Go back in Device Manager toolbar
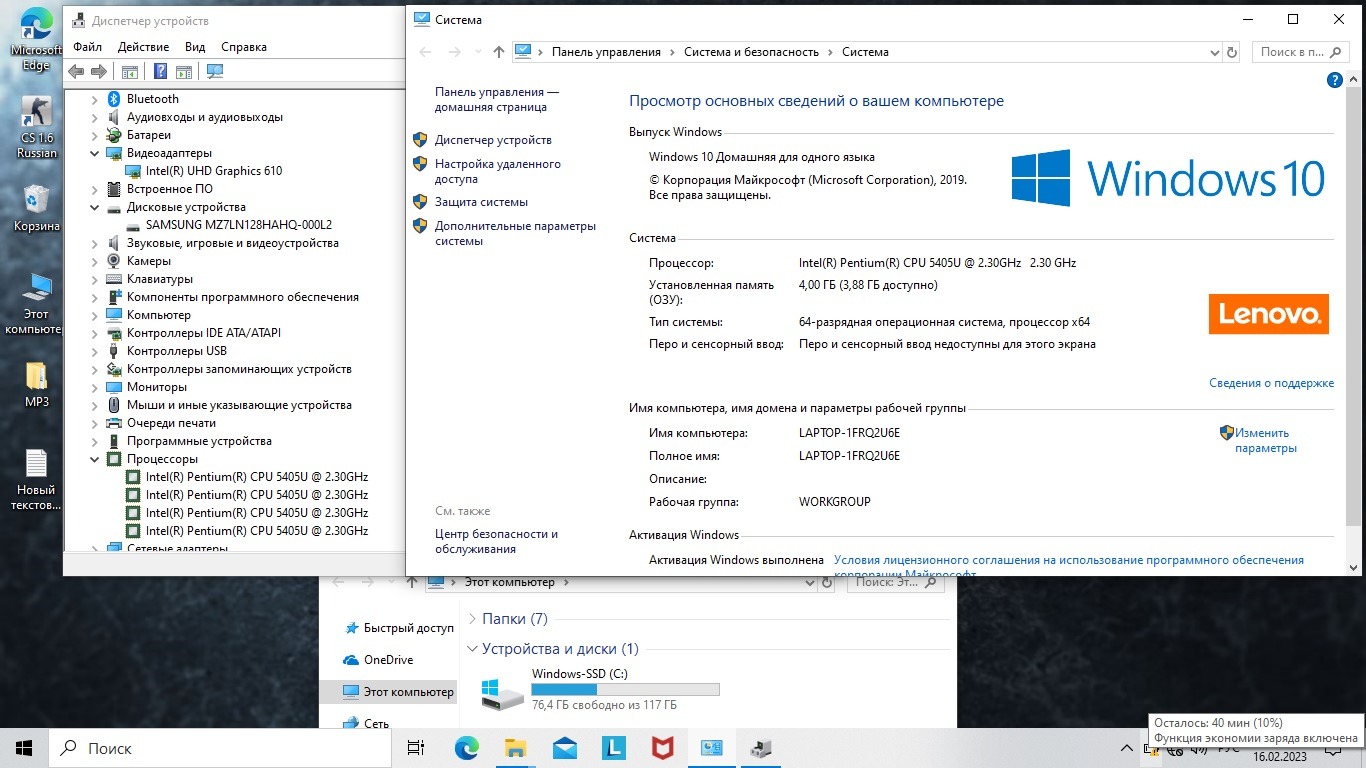Screen dimensions: 1366x768 pyautogui.click(x=76, y=71)
